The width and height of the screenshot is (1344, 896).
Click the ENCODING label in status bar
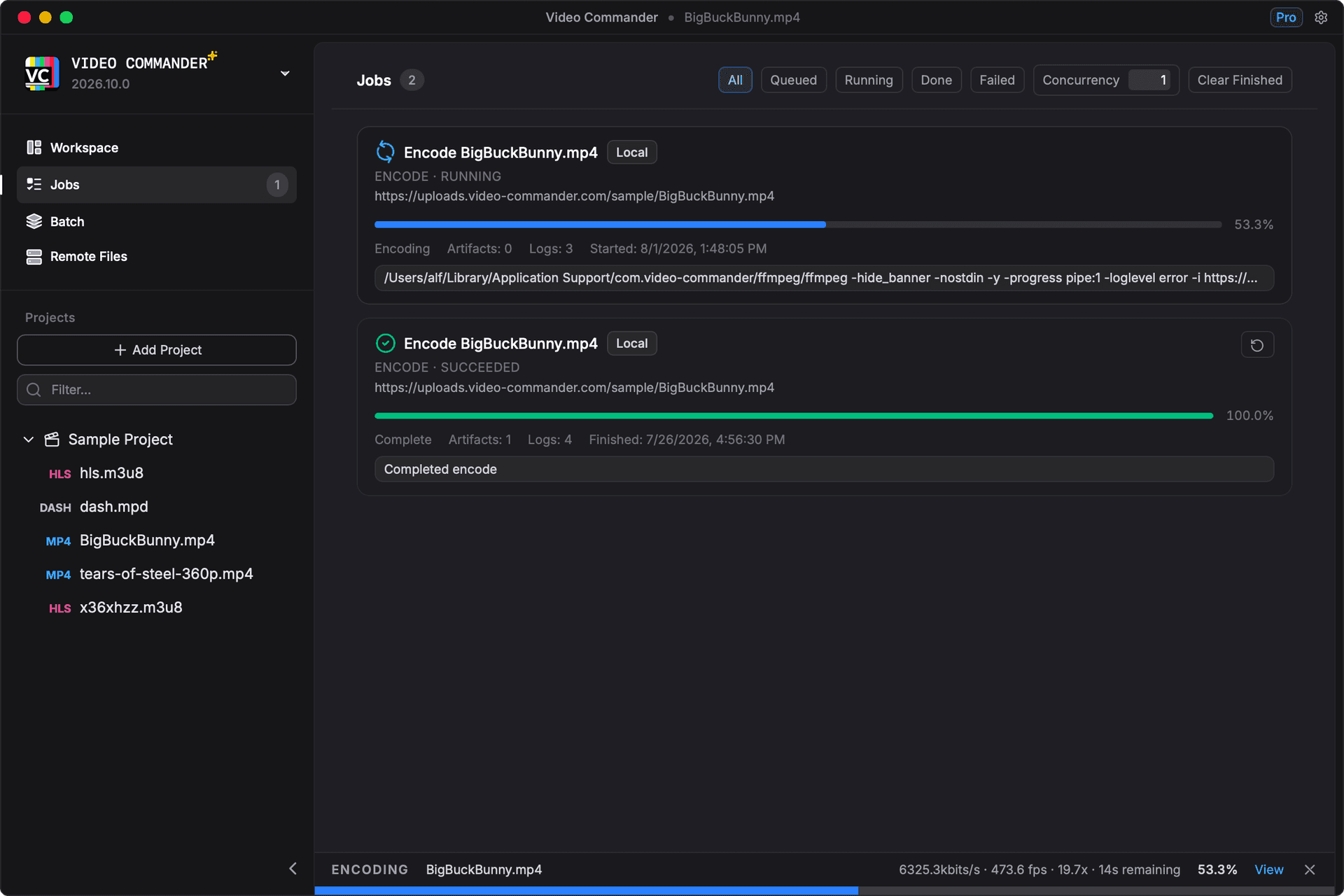click(370, 869)
